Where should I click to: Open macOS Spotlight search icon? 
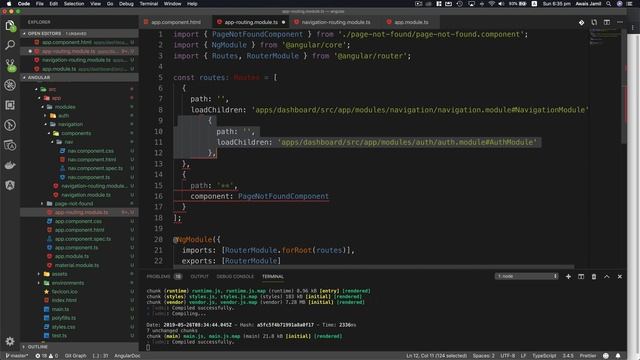[608, 4]
